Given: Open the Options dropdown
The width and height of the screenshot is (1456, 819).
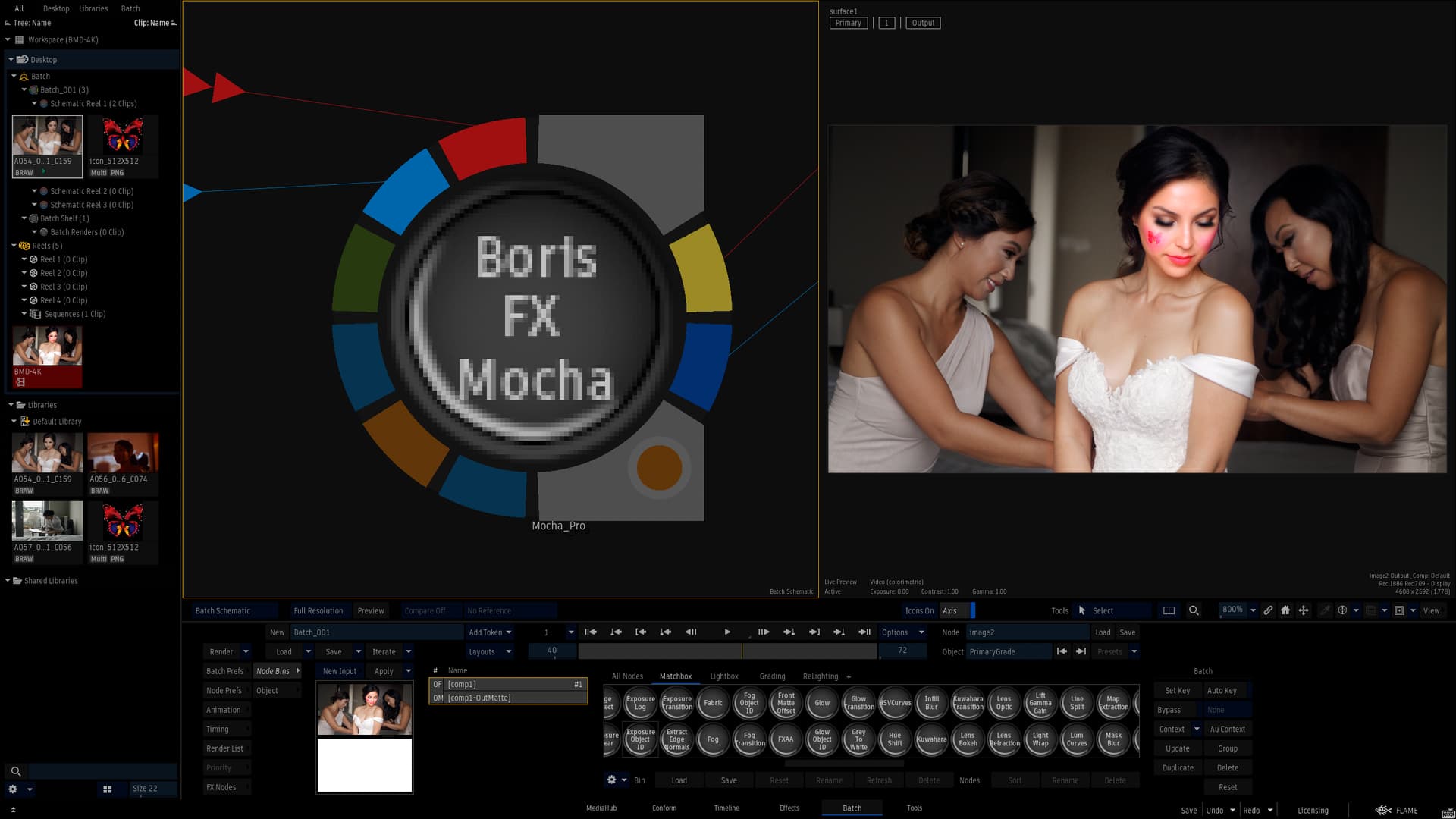Looking at the screenshot, I should (x=902, y=632).
